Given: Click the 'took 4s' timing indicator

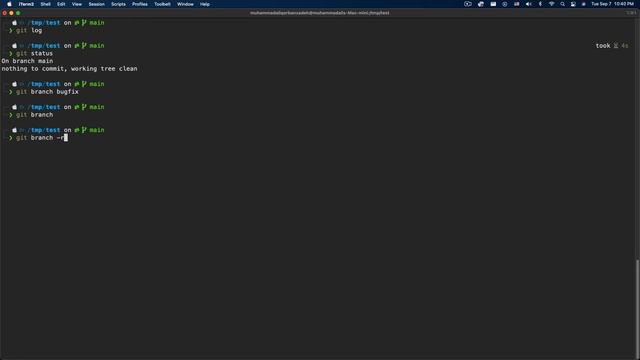Looking at the screenshot, I should pyautogui.click(x=612, y=46).
